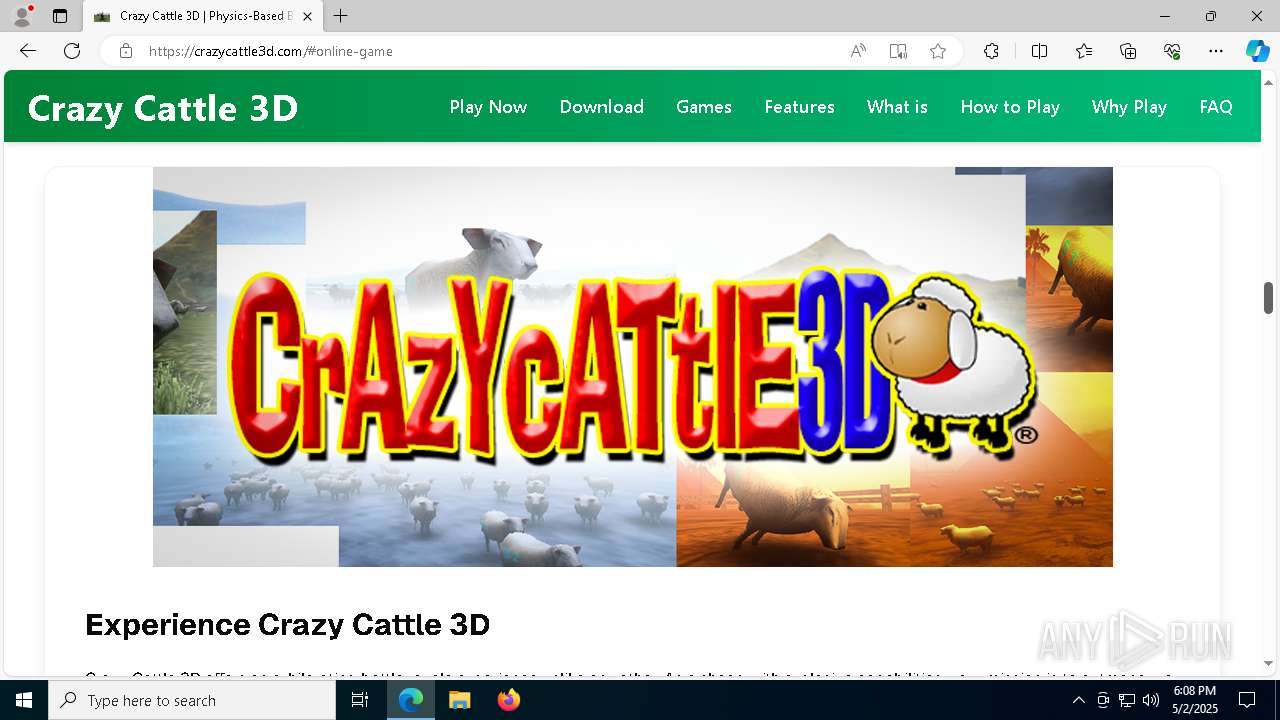
Task: Open Task View on the taskbar
Action: point(361,700)
